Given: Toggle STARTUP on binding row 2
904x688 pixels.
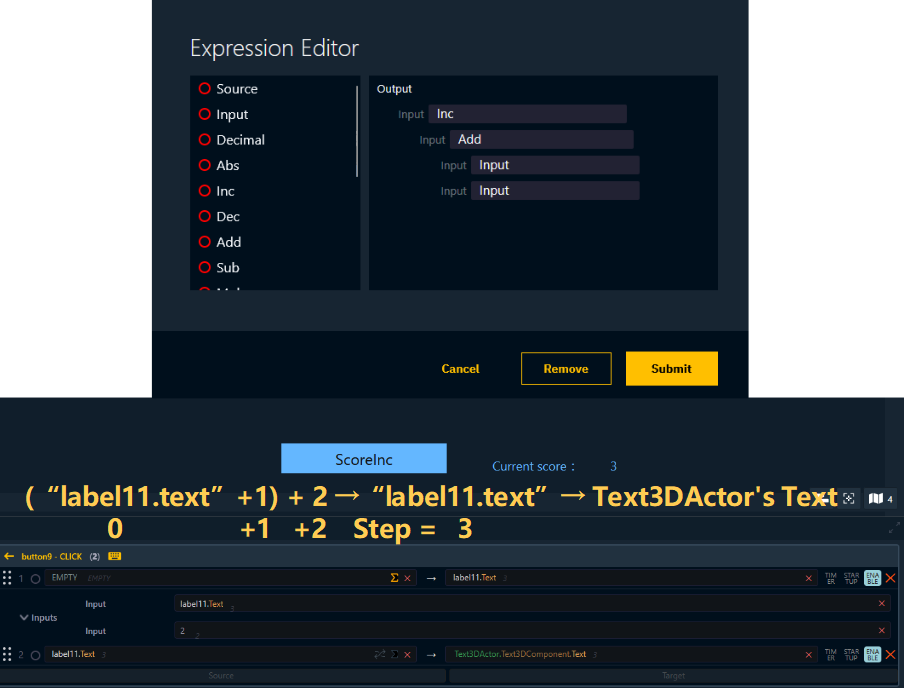Looking at the screenshot, I should click(x=851, y=655).
